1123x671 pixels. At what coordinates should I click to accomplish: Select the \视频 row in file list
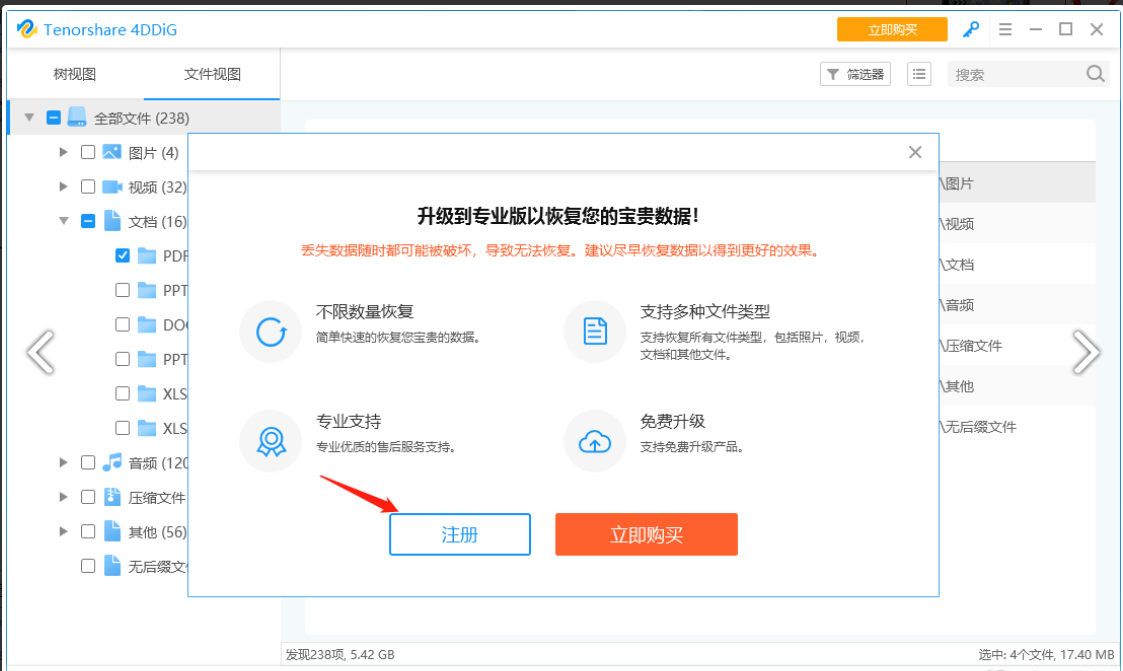(1017, 224)
